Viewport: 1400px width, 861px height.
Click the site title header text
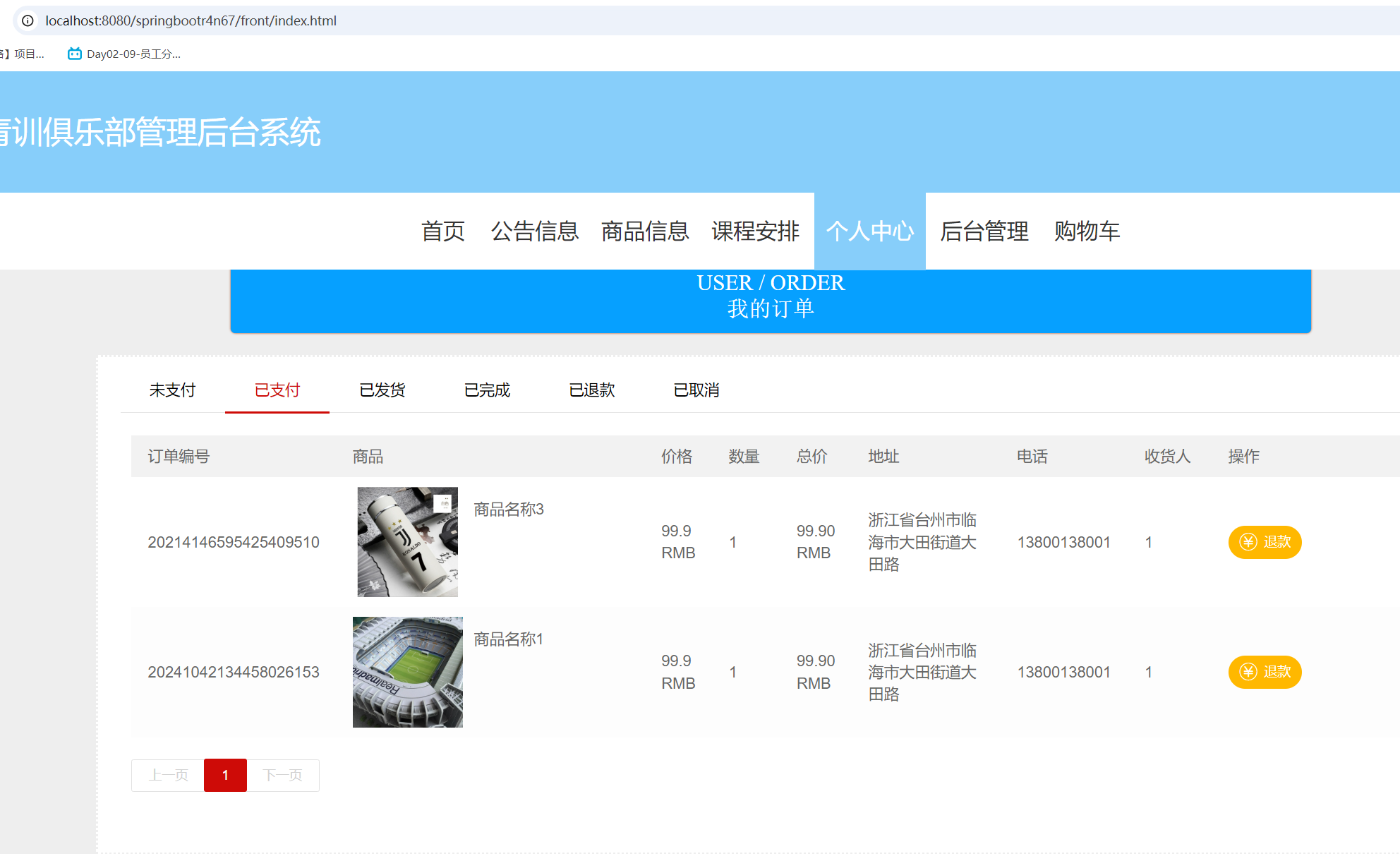click(159, 132)
